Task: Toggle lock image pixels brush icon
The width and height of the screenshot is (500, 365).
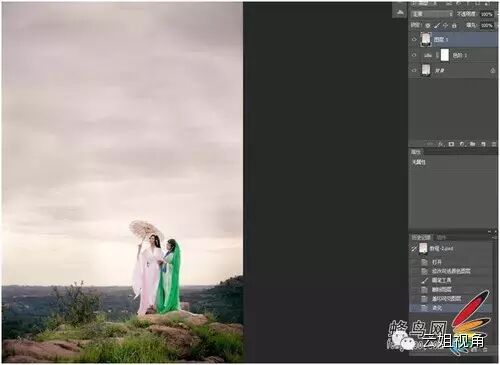Action: (x=437, y=25)
